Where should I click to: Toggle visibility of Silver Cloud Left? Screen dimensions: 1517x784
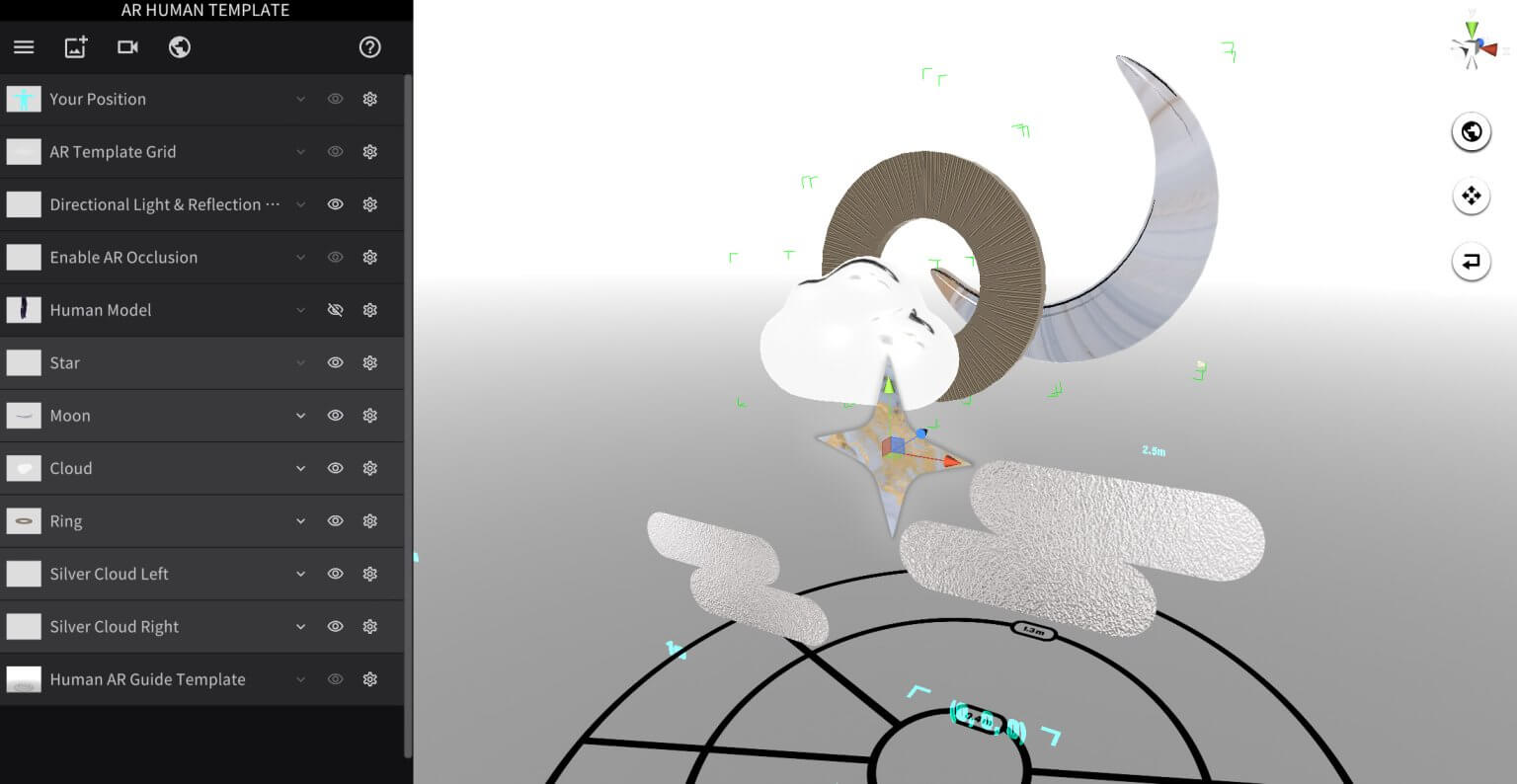pos(335,573)
